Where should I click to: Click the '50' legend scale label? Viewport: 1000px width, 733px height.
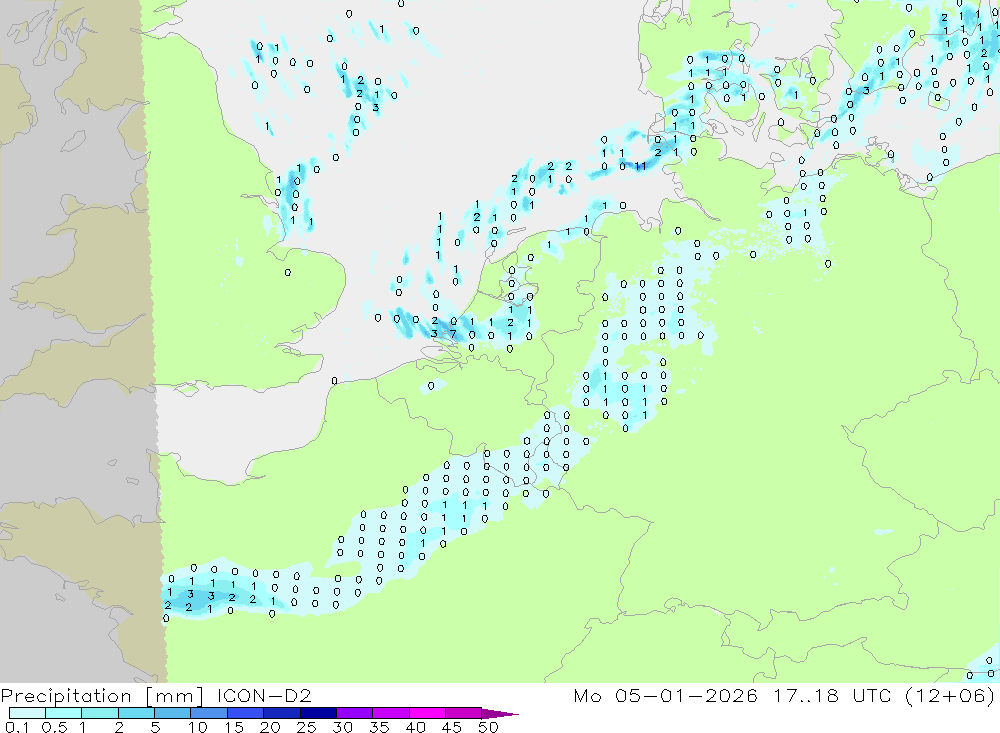point(488,727)
